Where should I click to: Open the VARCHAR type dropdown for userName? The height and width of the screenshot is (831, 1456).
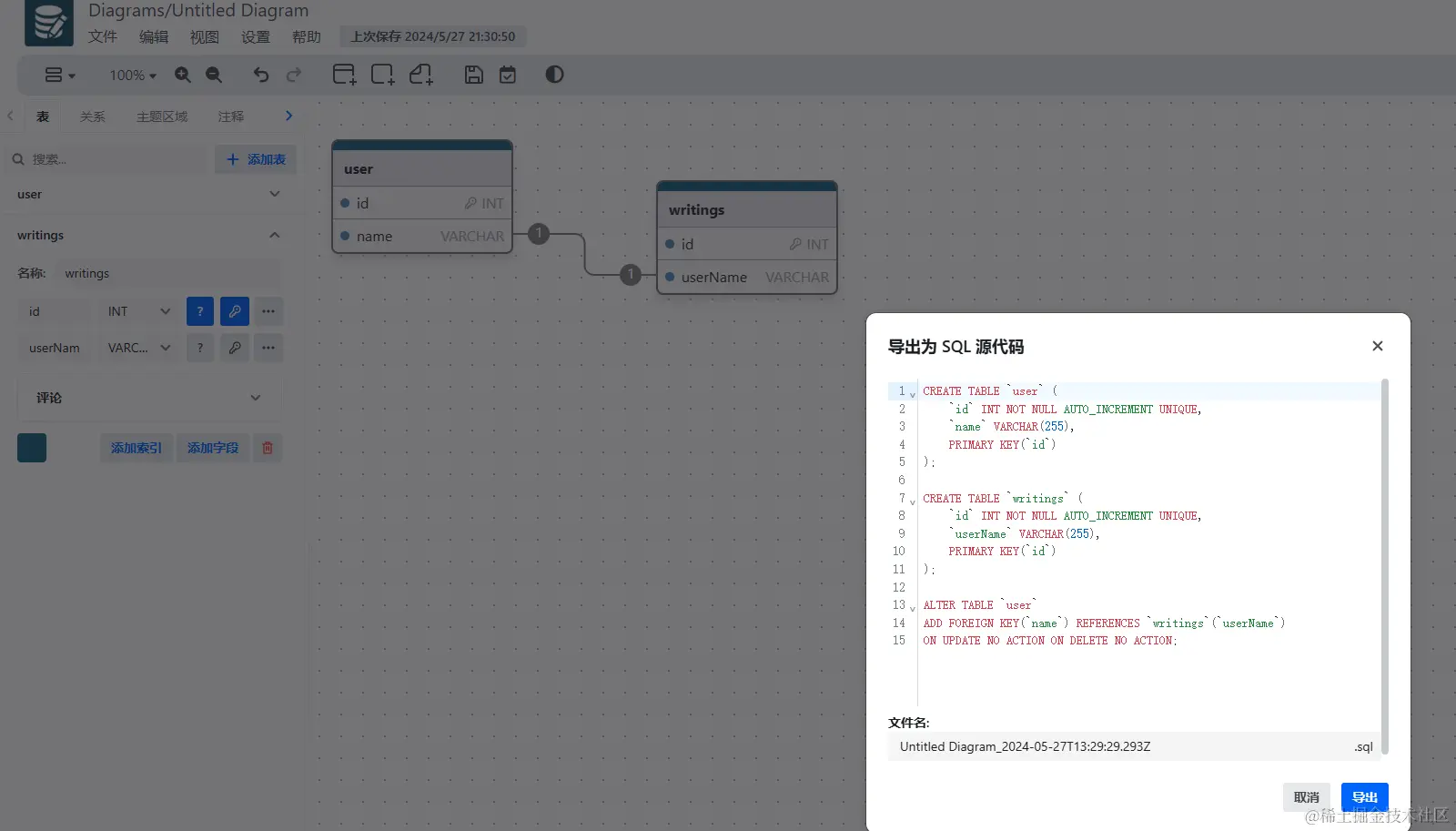click(138, 348)
